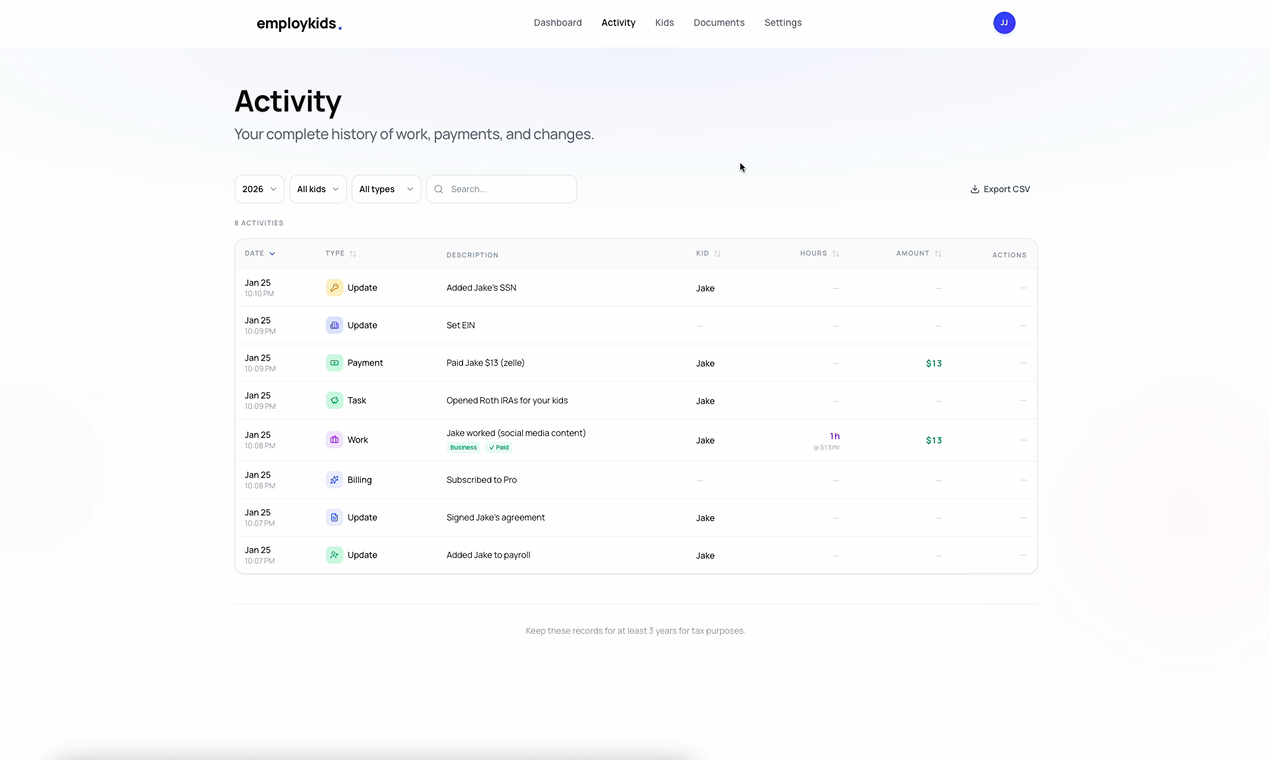This screenshot has height=760, width=1270.
Task: Click Jake in the Payment row
Action: tap(705, 364)
